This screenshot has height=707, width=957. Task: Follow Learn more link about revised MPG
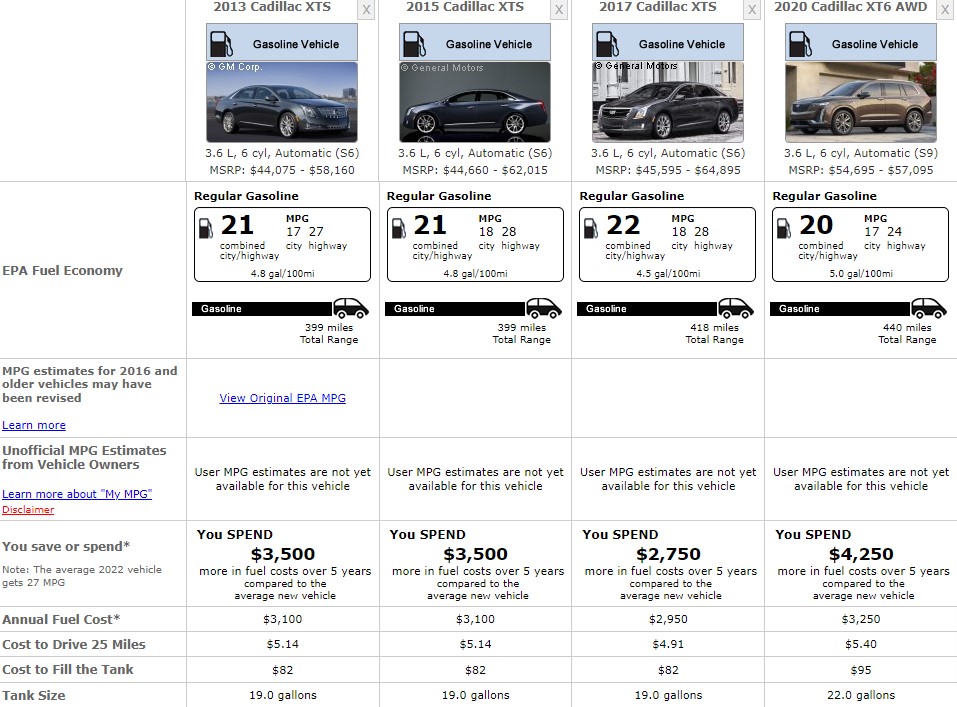click(34, 425)
